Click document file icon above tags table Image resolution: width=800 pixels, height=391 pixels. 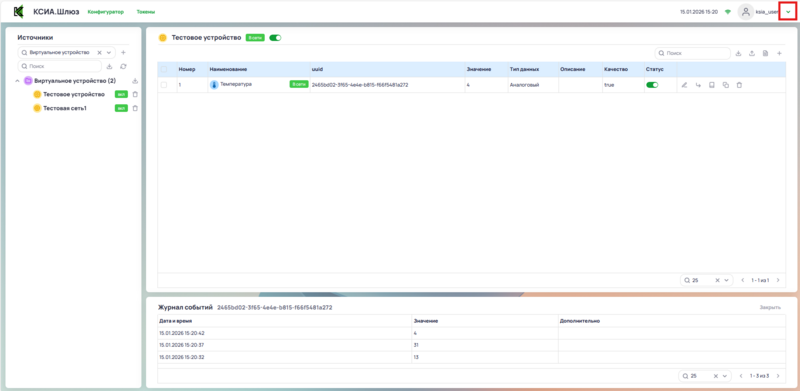[x=765, y=53]
